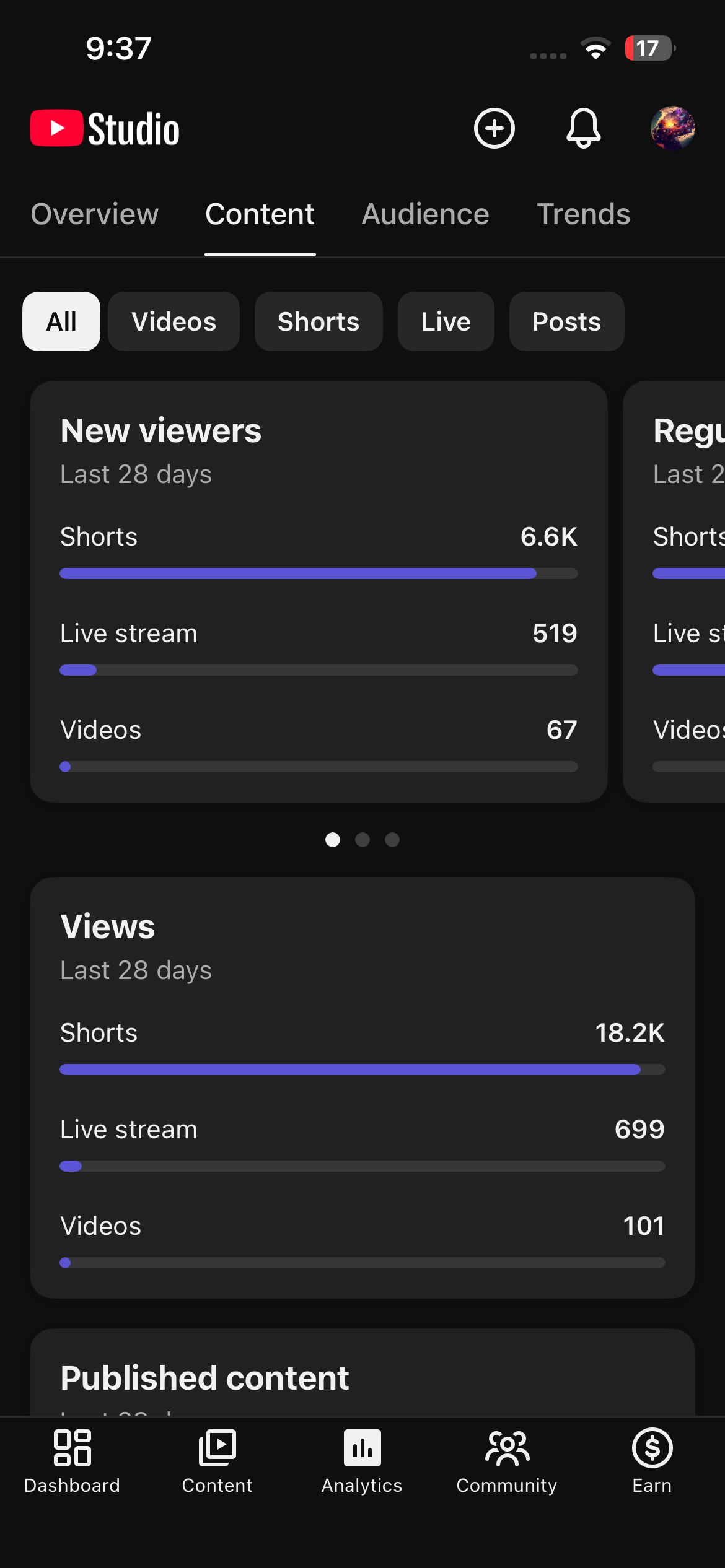Tap the create plus icon
Viewport: 725px width, 1568px height.
click(x=494, y=128)
